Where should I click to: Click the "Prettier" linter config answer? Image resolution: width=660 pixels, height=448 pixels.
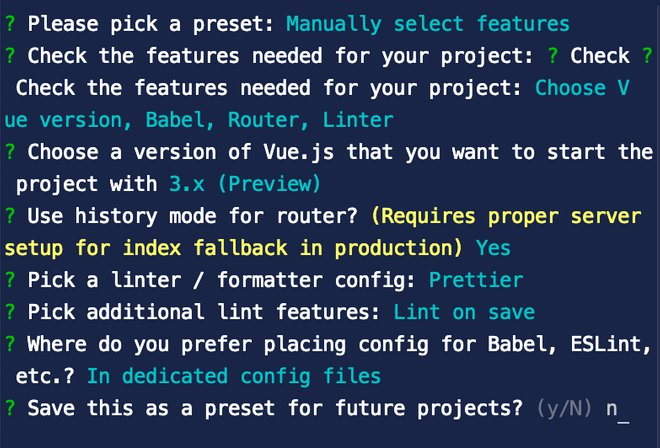pos(475,280)
